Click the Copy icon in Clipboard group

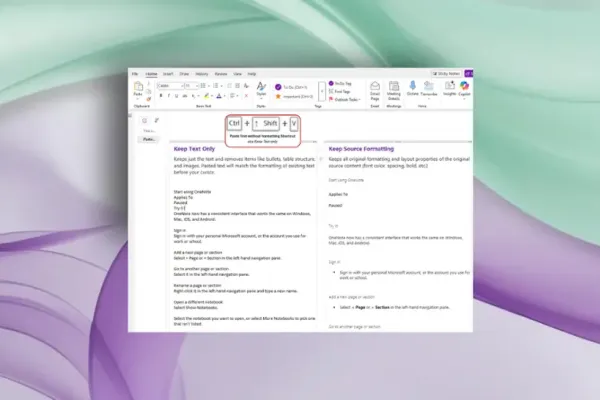149,92
